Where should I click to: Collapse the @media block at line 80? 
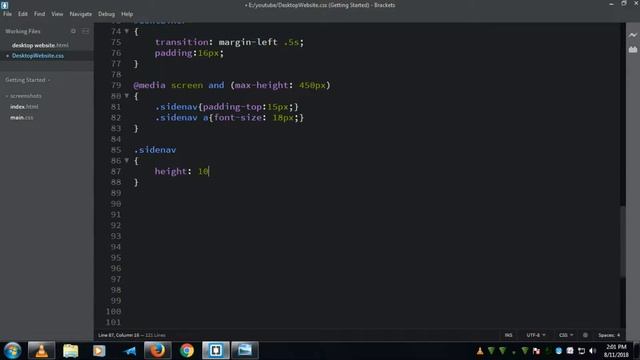[127, 96]
